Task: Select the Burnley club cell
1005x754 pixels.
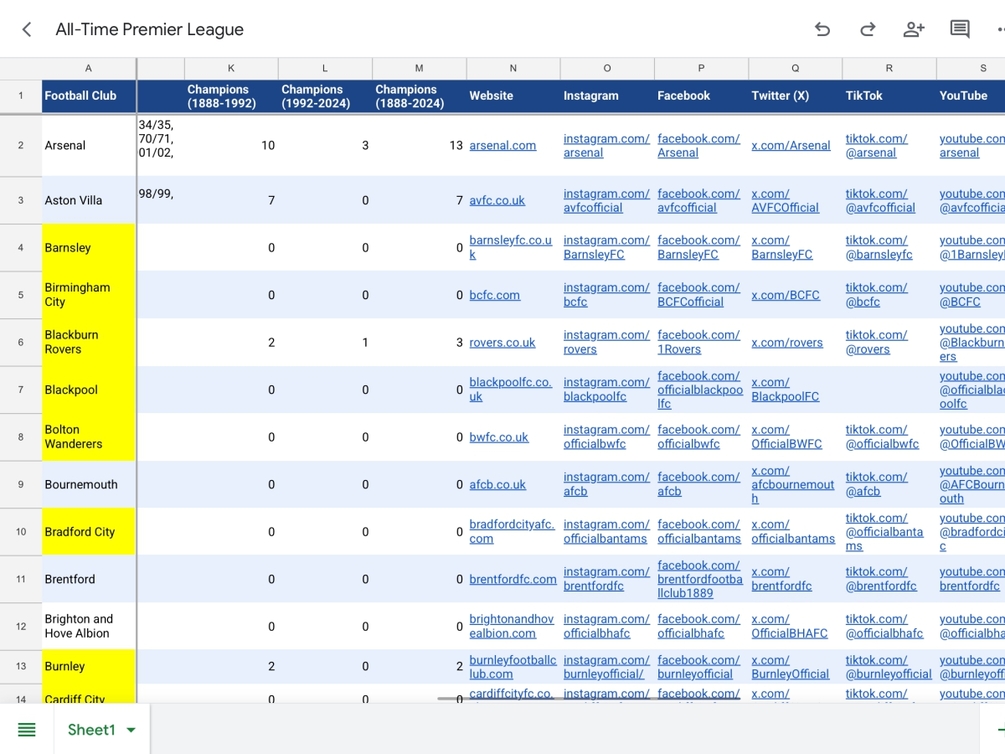Action: 89,666
